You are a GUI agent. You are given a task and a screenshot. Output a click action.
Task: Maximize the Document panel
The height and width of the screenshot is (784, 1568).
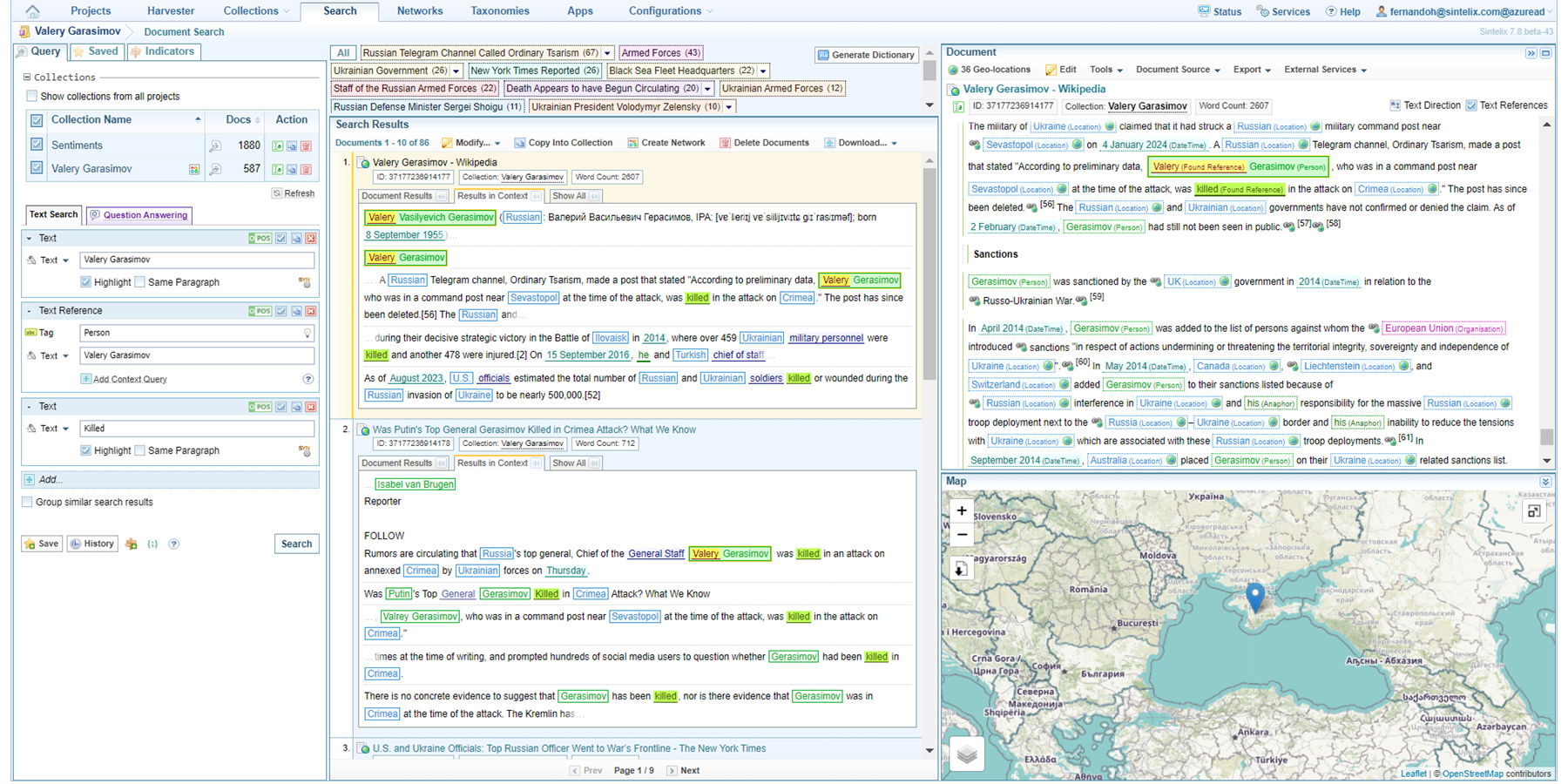[1545, 53]
